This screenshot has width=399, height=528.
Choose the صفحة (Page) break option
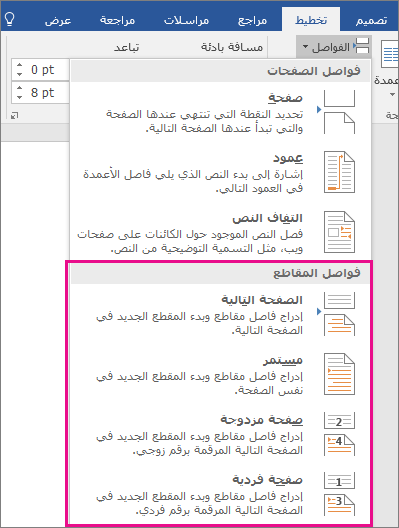221,112
